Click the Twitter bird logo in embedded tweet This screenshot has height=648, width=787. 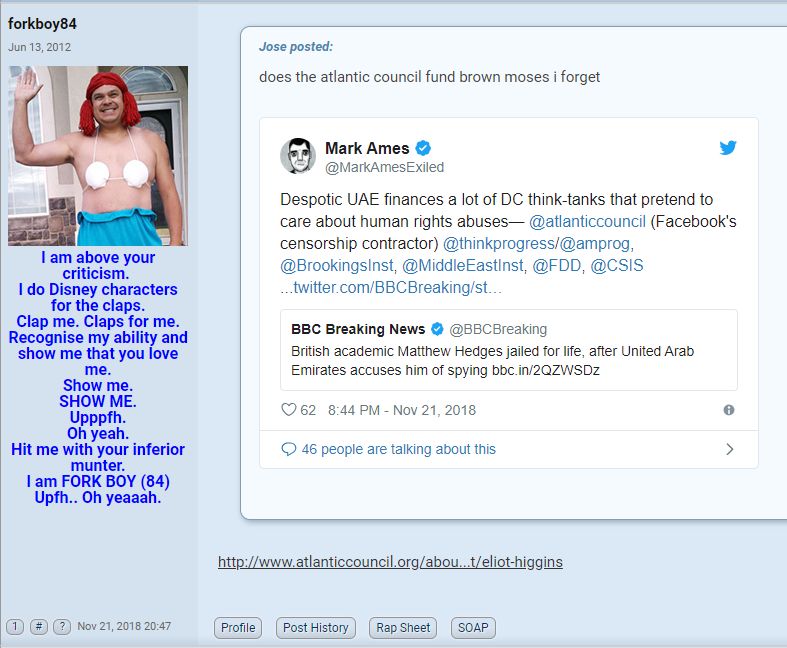(727, 148)
